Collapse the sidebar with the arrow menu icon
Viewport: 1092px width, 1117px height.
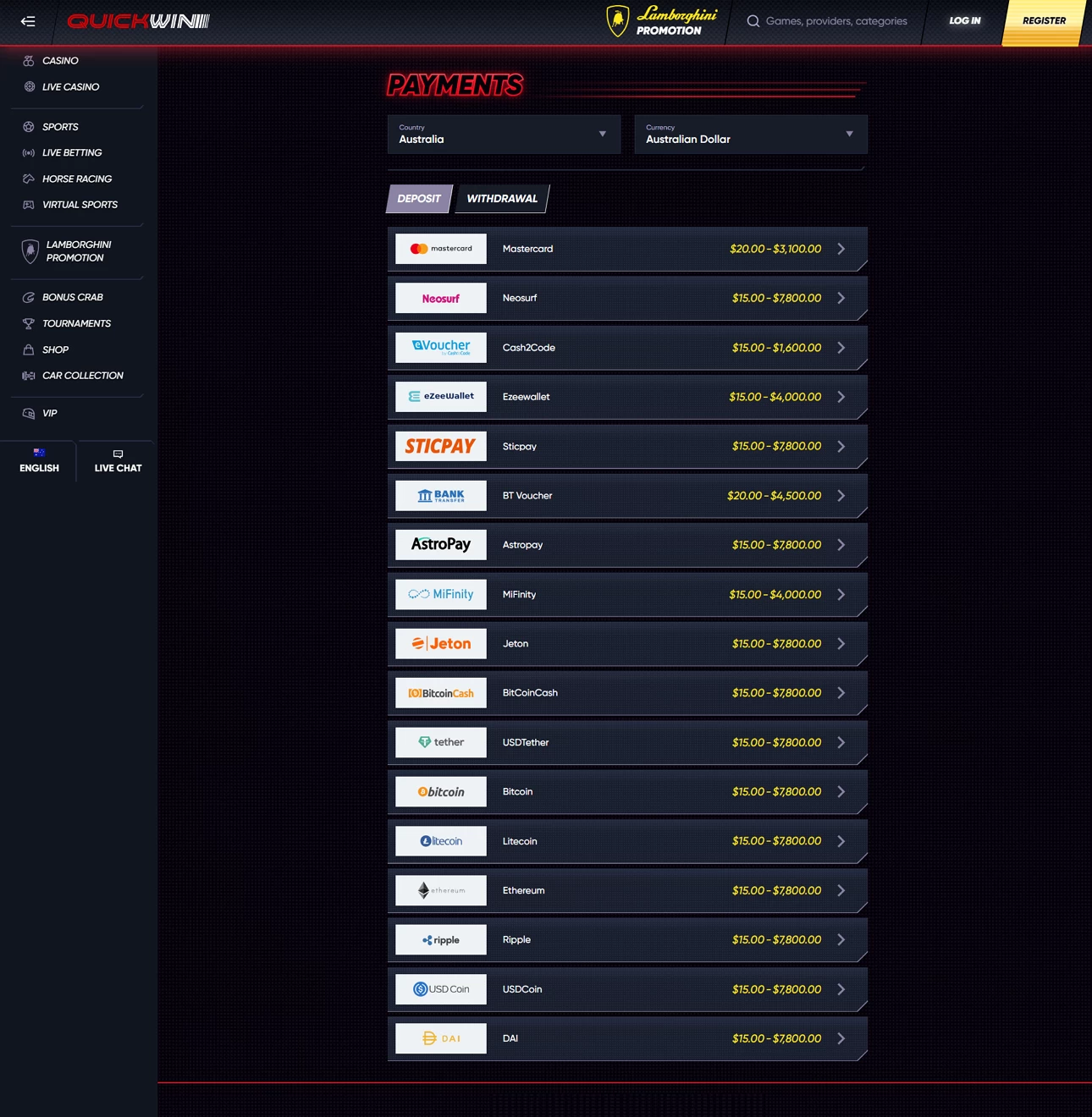tap(28, 21)
